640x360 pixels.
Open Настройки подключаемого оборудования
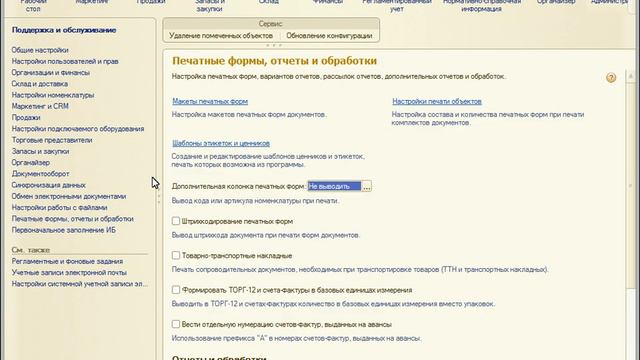point(78,129)
